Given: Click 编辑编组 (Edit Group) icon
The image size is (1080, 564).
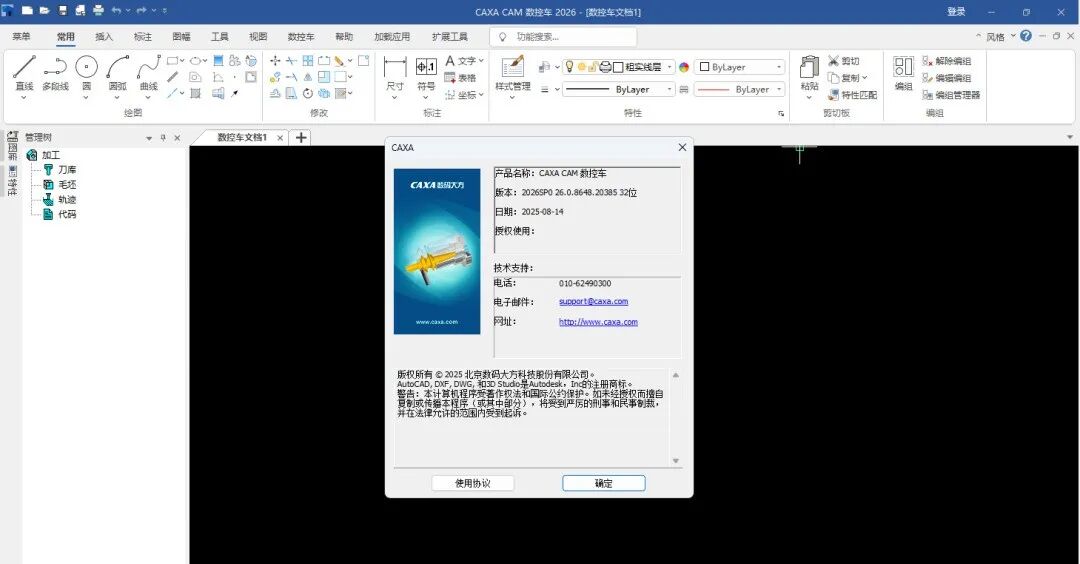Looking at the screenshot, I should click(x=946, y=78).
